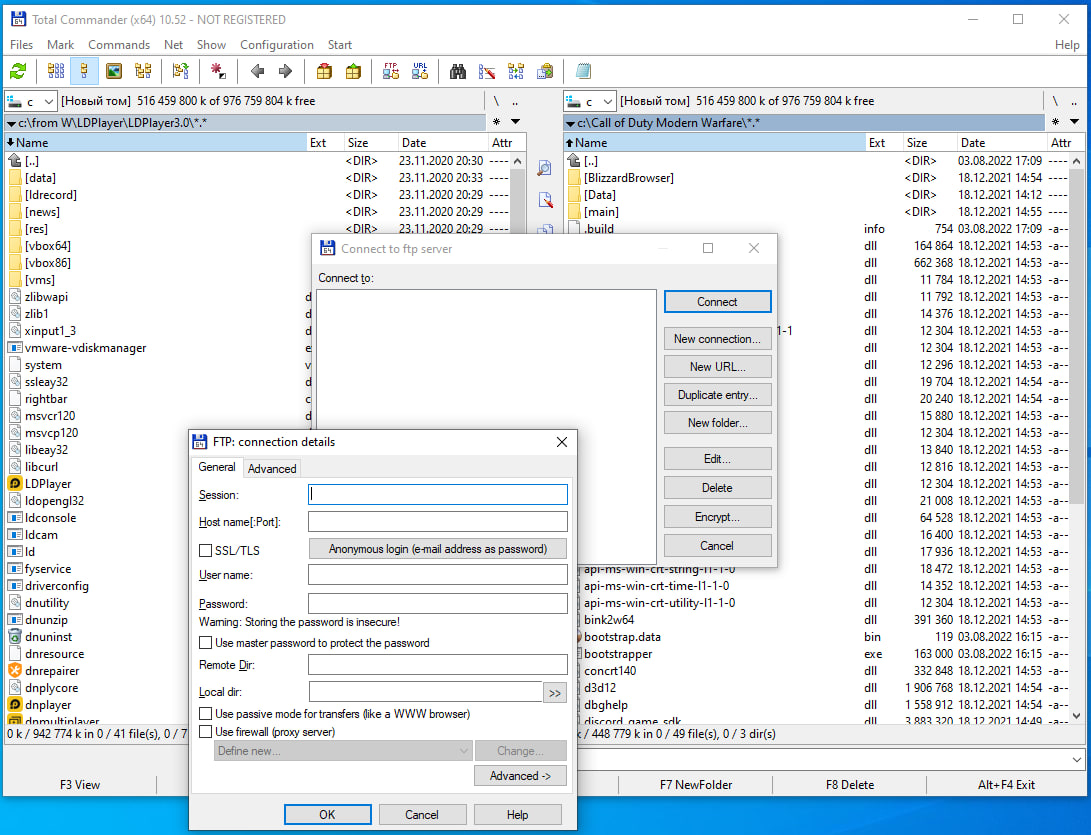Click the Synchronize directories icon
Image resolution: width=1091 pixels, height=835 pixels.
516,71
